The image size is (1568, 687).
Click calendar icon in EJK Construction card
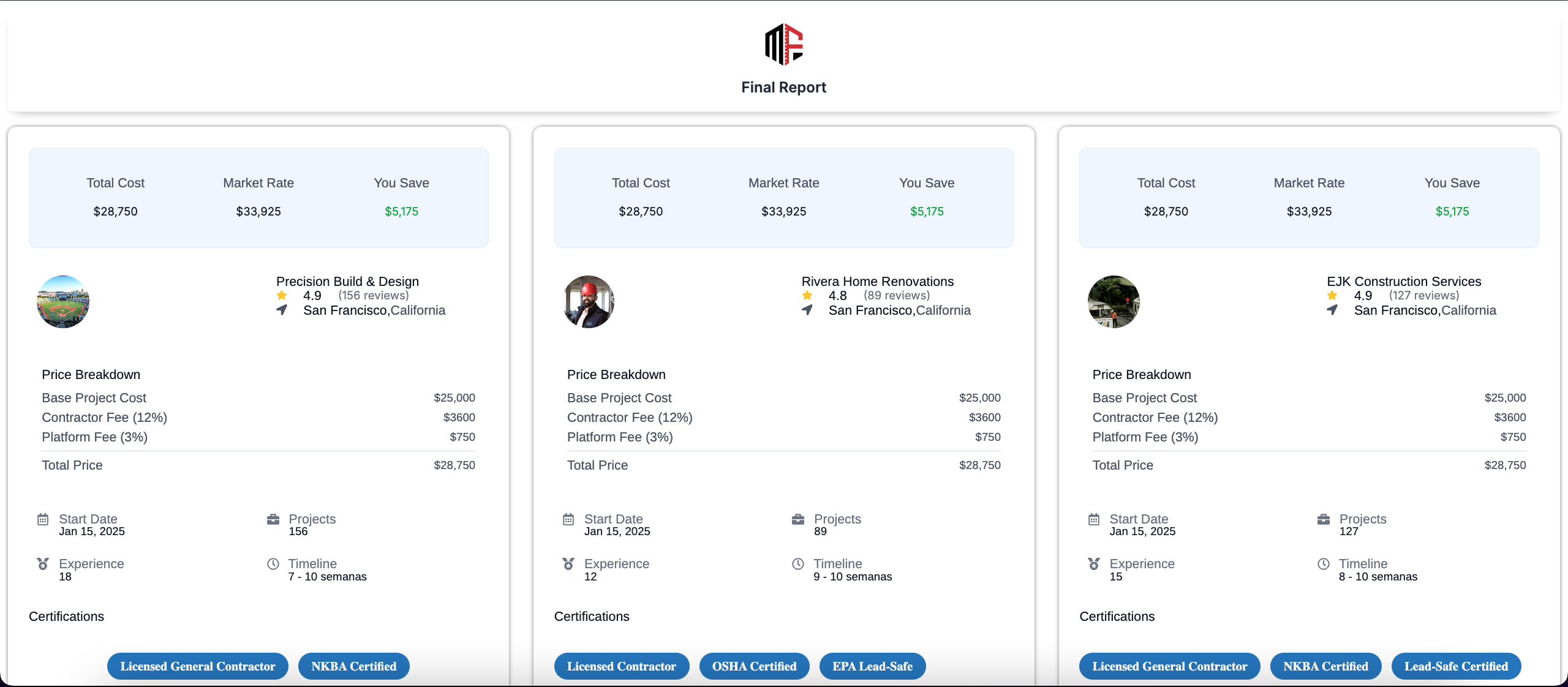[x=1094, y=519]
